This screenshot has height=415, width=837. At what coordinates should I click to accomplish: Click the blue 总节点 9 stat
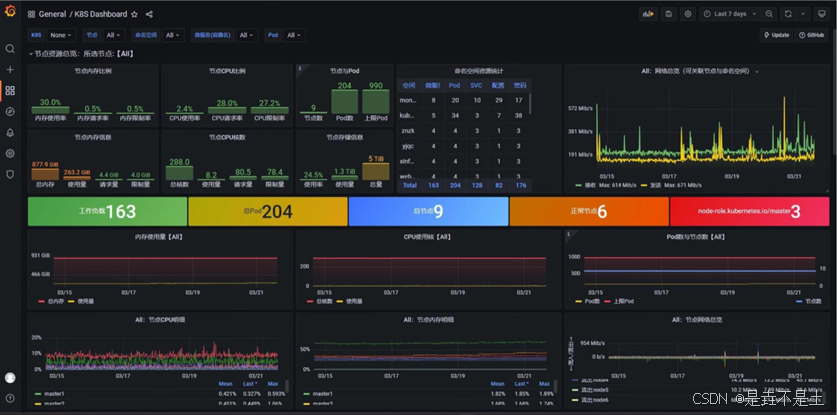pos(428,212)
